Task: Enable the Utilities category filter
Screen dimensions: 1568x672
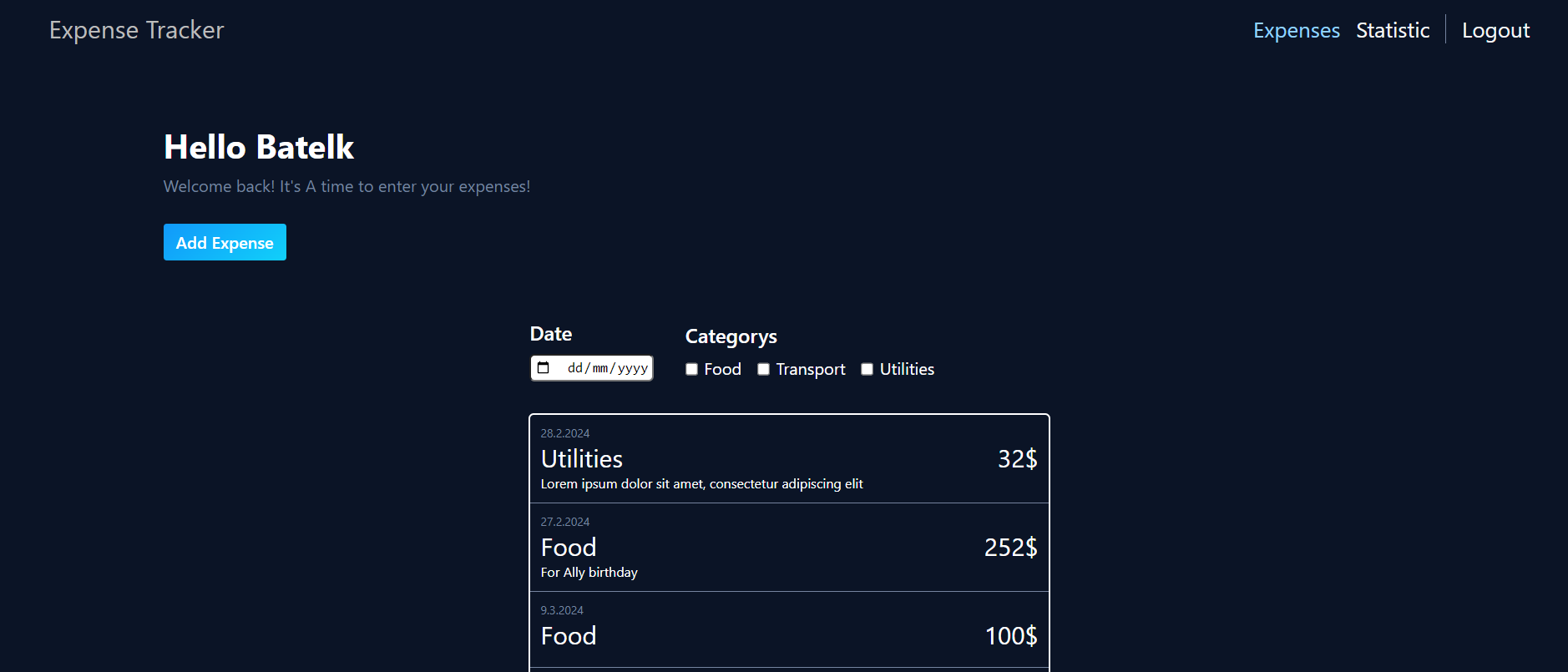Action: (x=867, y=368)
